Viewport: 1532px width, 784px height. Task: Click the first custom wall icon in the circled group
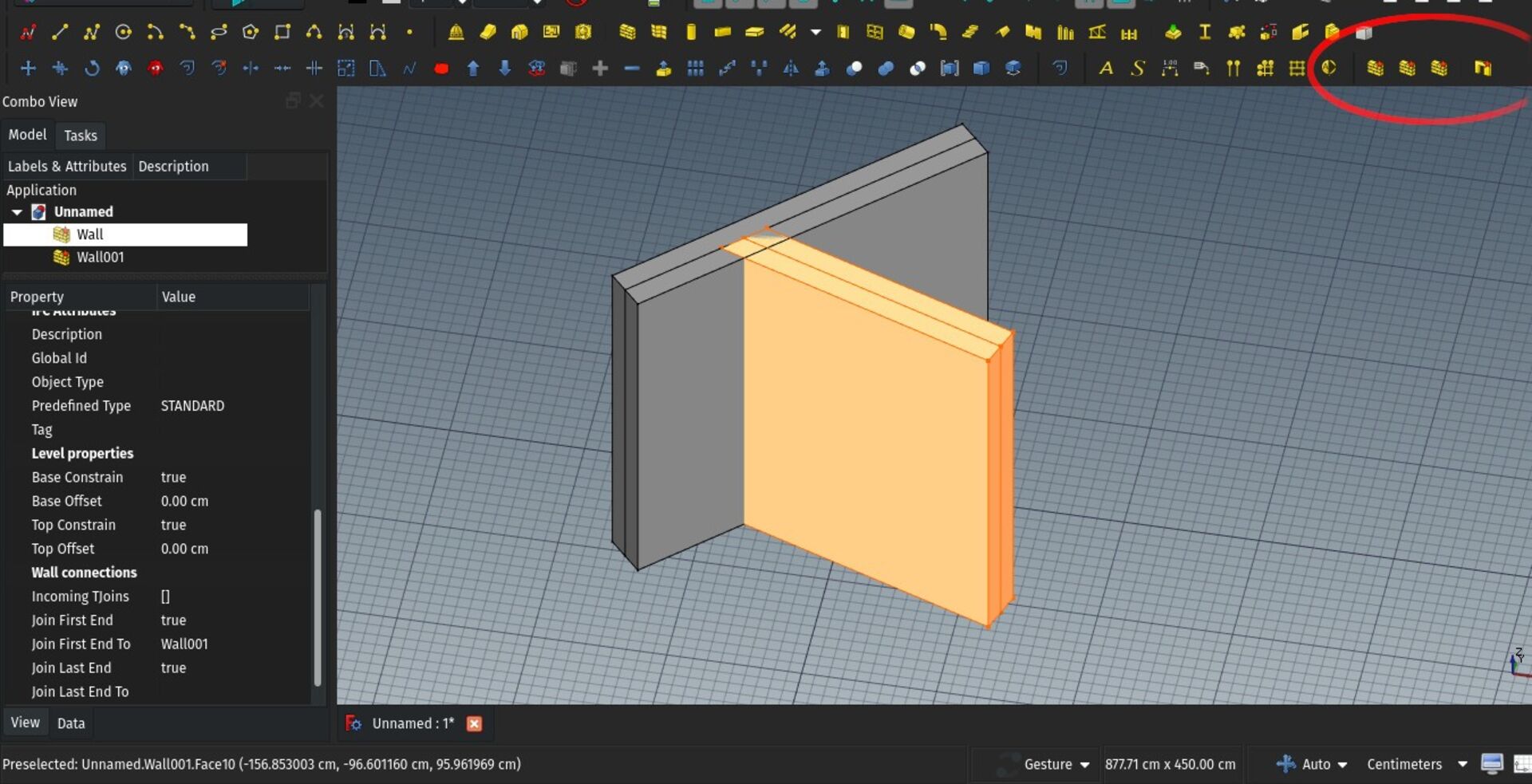[x=1376, y=69]
